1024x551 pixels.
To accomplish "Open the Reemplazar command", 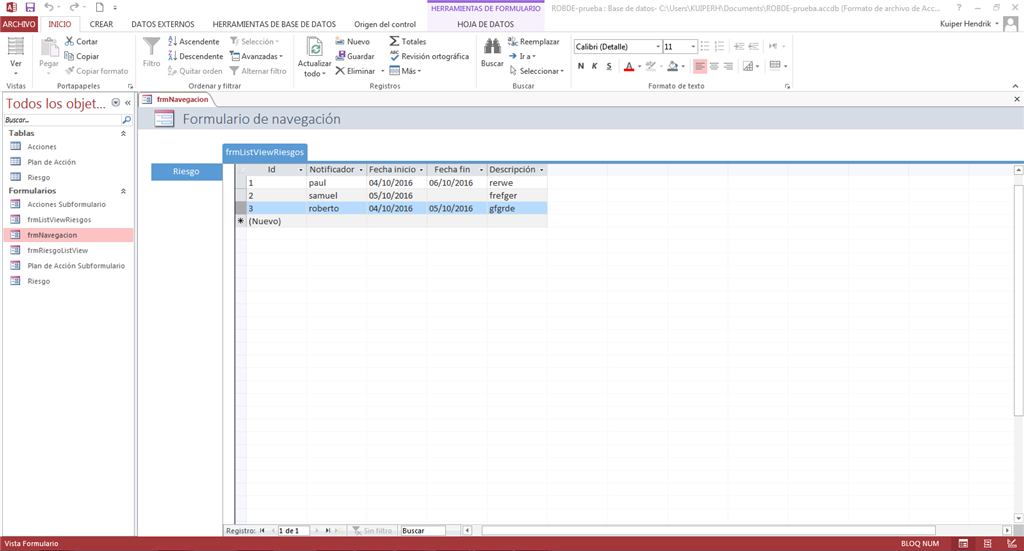I will 534,41.
